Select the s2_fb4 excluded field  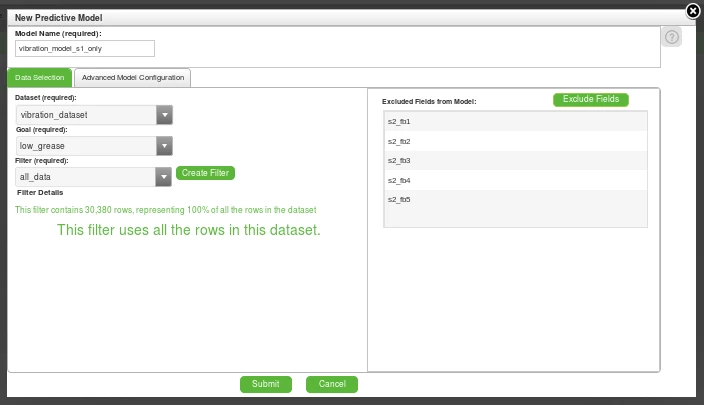(x=515, y=180)
